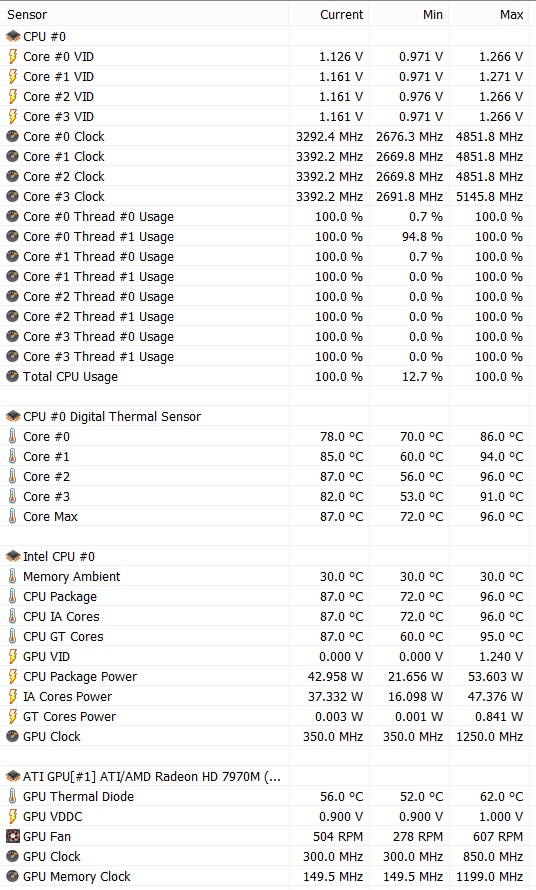
Task: Select the Memory Ambient row
Action: (268, 577)
